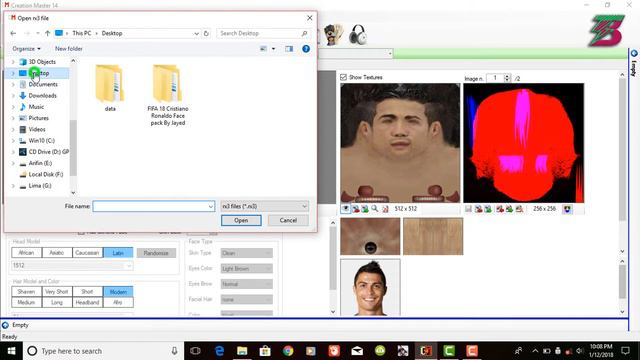640x360 pixels.
Task: Create a New folder
Action: point(69,49)
